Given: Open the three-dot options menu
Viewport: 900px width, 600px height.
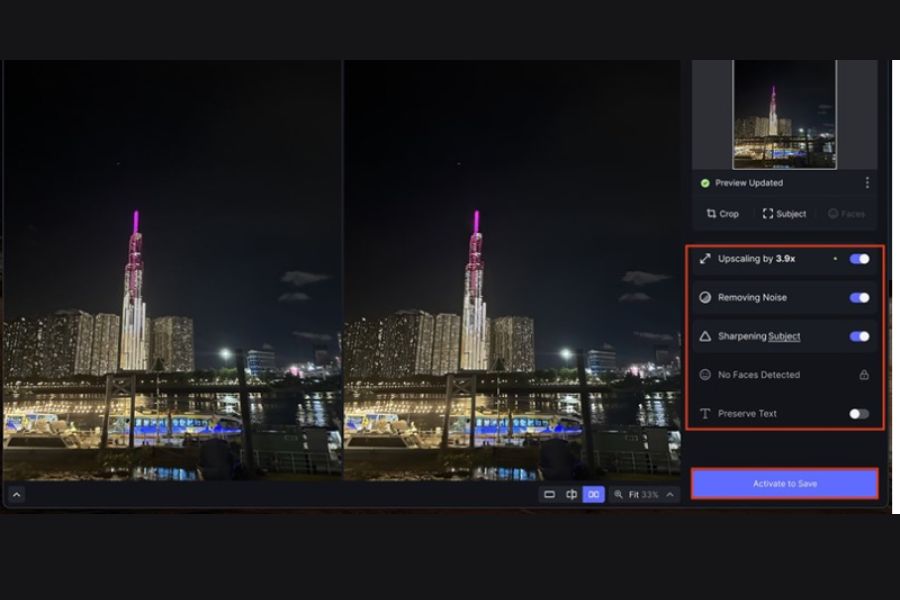Looking at the screenshot, I should coord(867,183).
